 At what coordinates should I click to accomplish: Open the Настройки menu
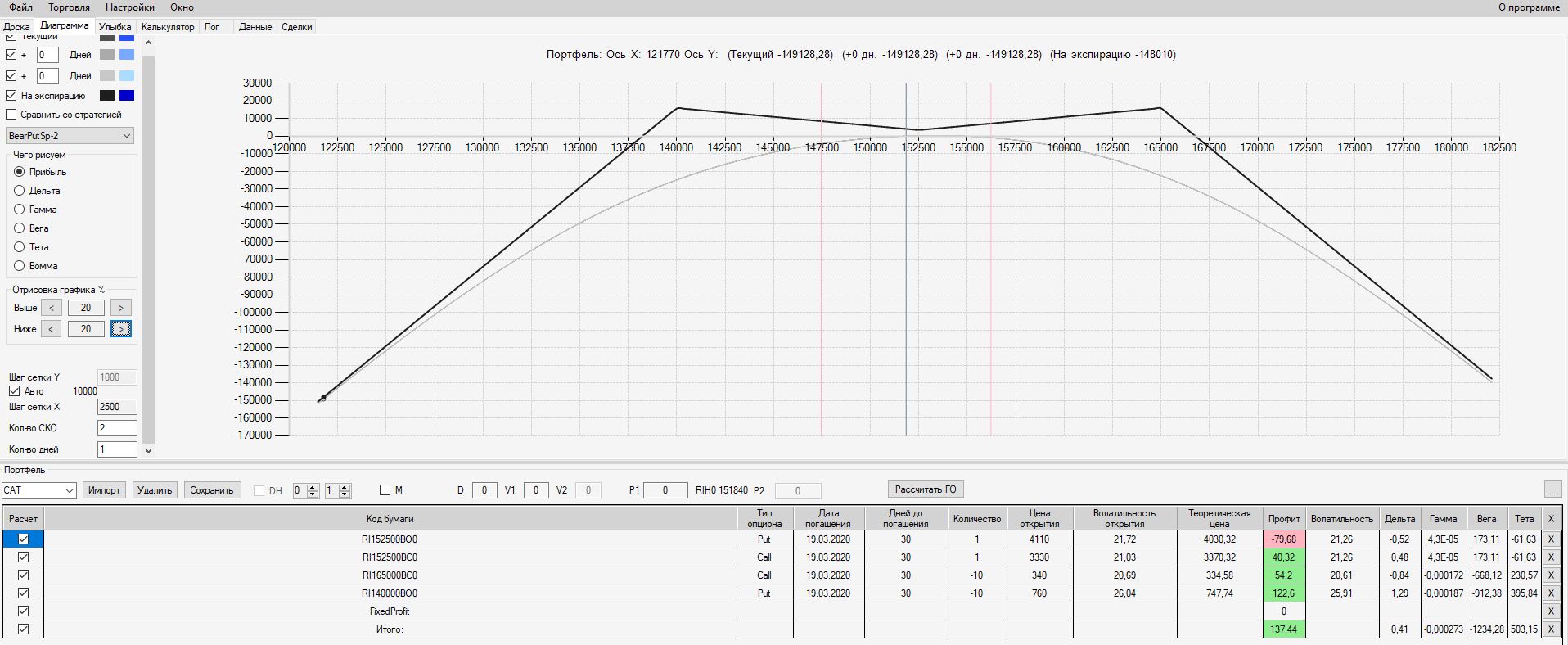[130, 7]
